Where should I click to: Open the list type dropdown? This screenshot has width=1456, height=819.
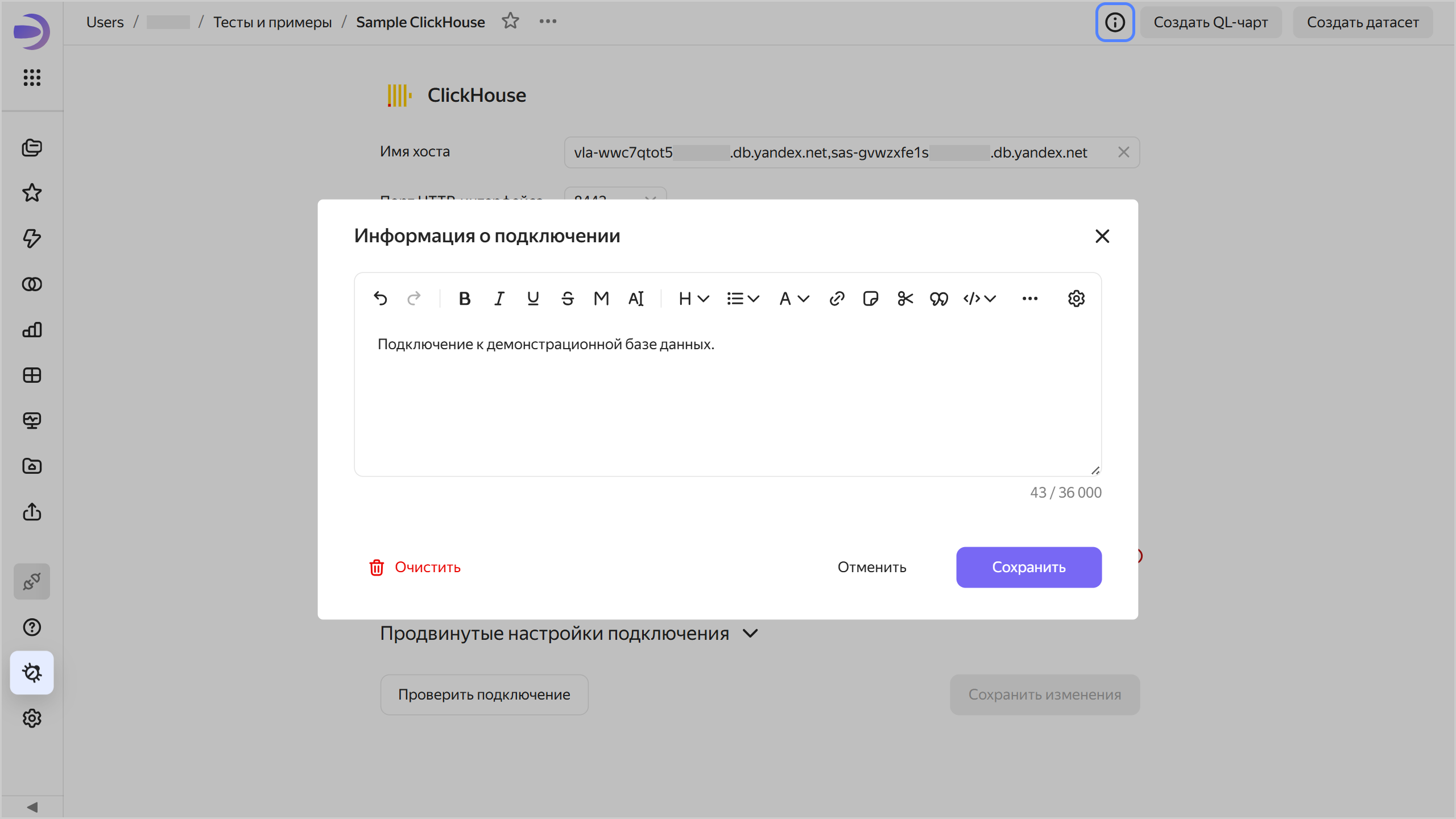(x=743, y=299)
